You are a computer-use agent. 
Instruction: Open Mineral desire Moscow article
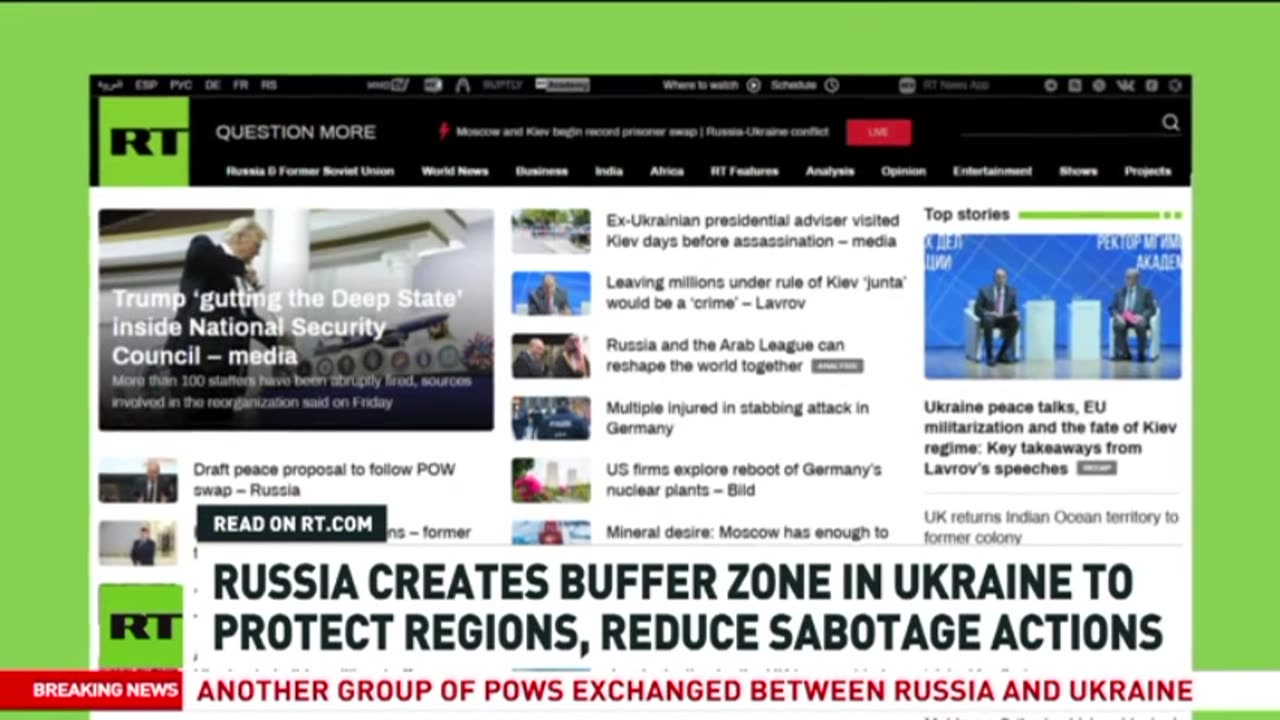pyautogui.click(x=747, y=532)
